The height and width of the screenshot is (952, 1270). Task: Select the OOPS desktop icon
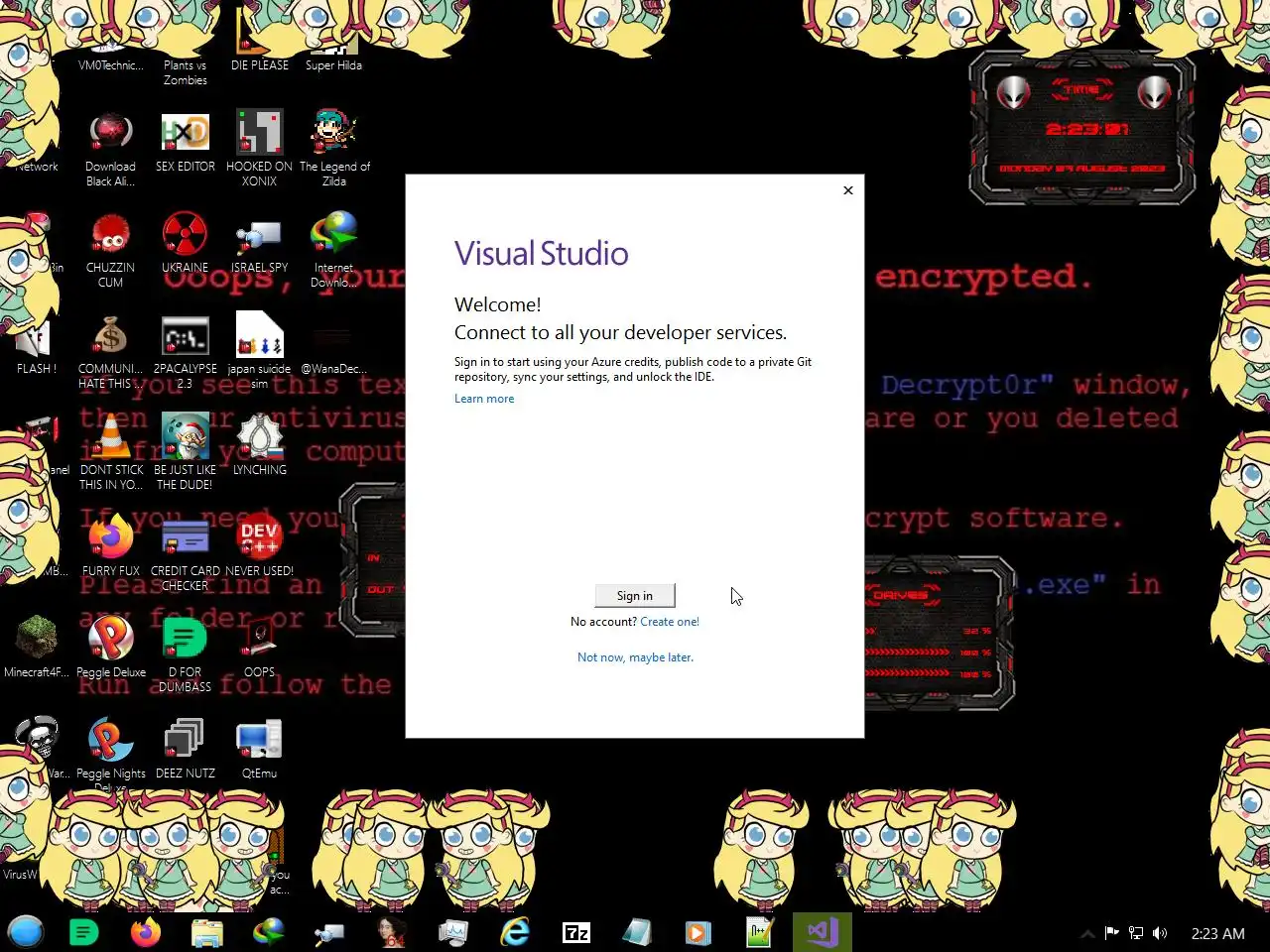coord(259,647)
